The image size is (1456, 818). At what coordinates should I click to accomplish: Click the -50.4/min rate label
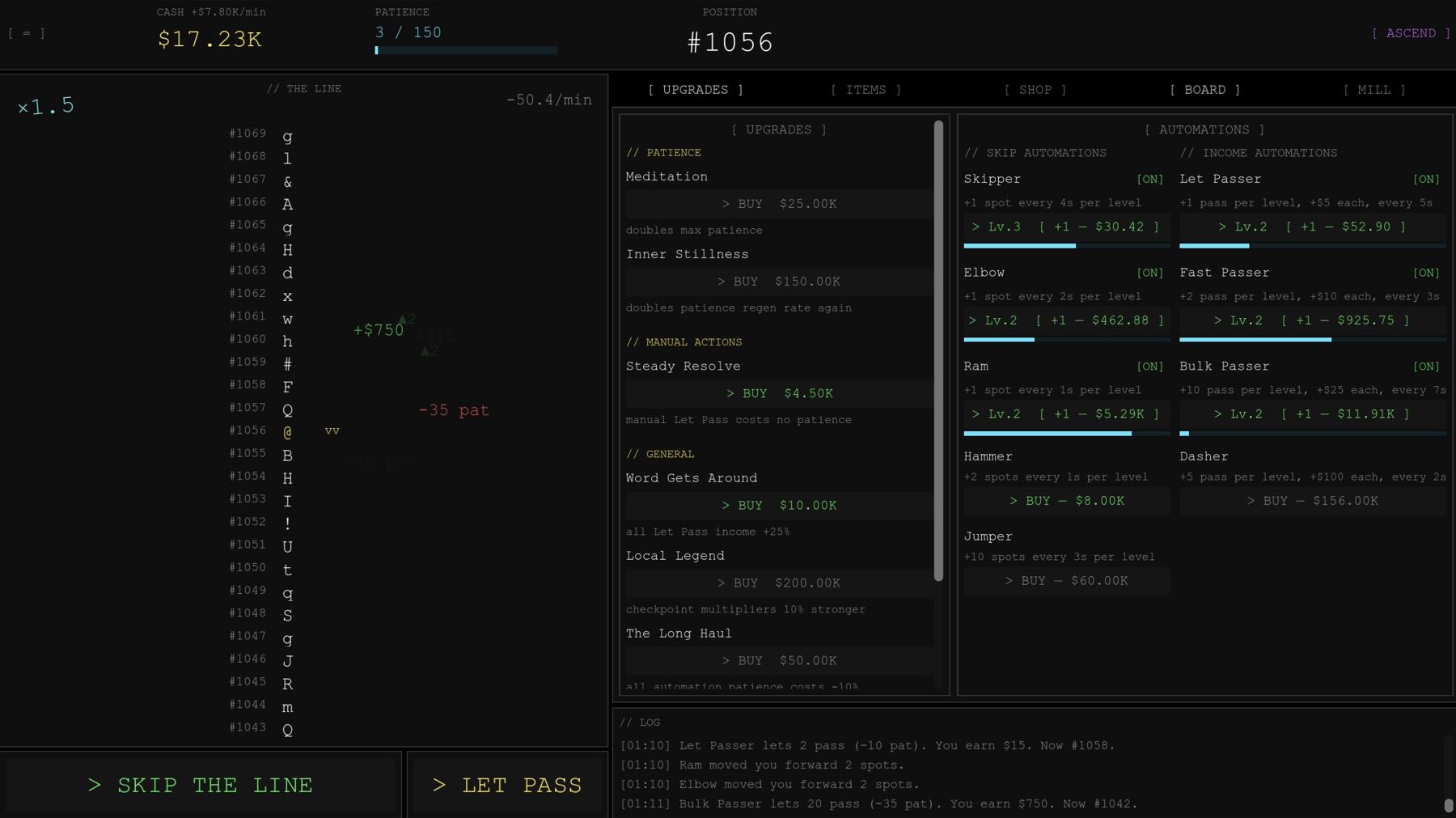click(549, 100)
